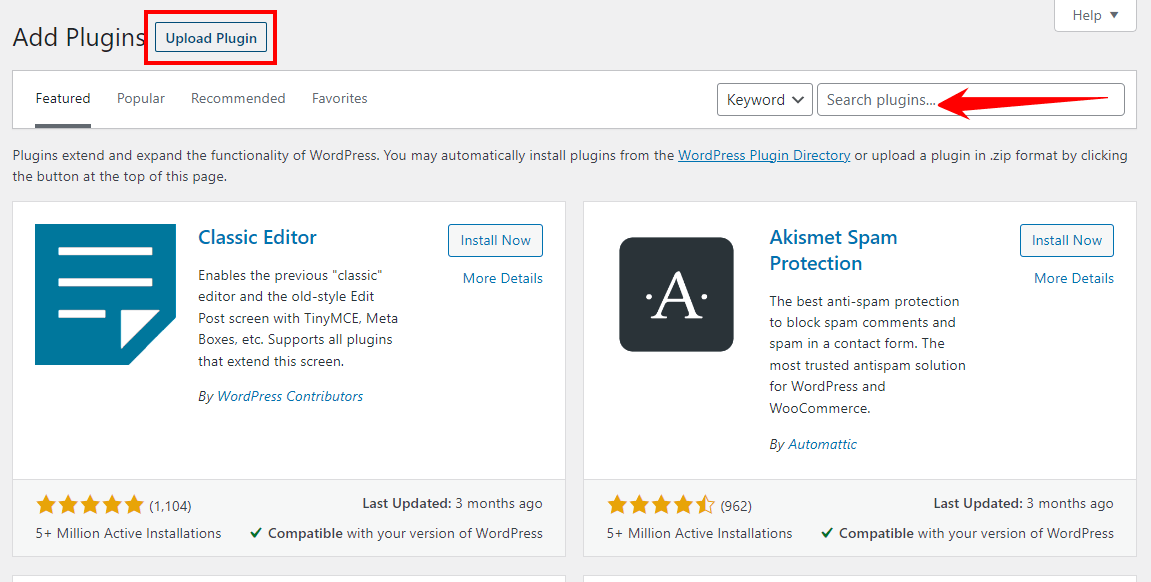
Task: Click the Classic Editor plugin icon
Action: pos(98,294)
